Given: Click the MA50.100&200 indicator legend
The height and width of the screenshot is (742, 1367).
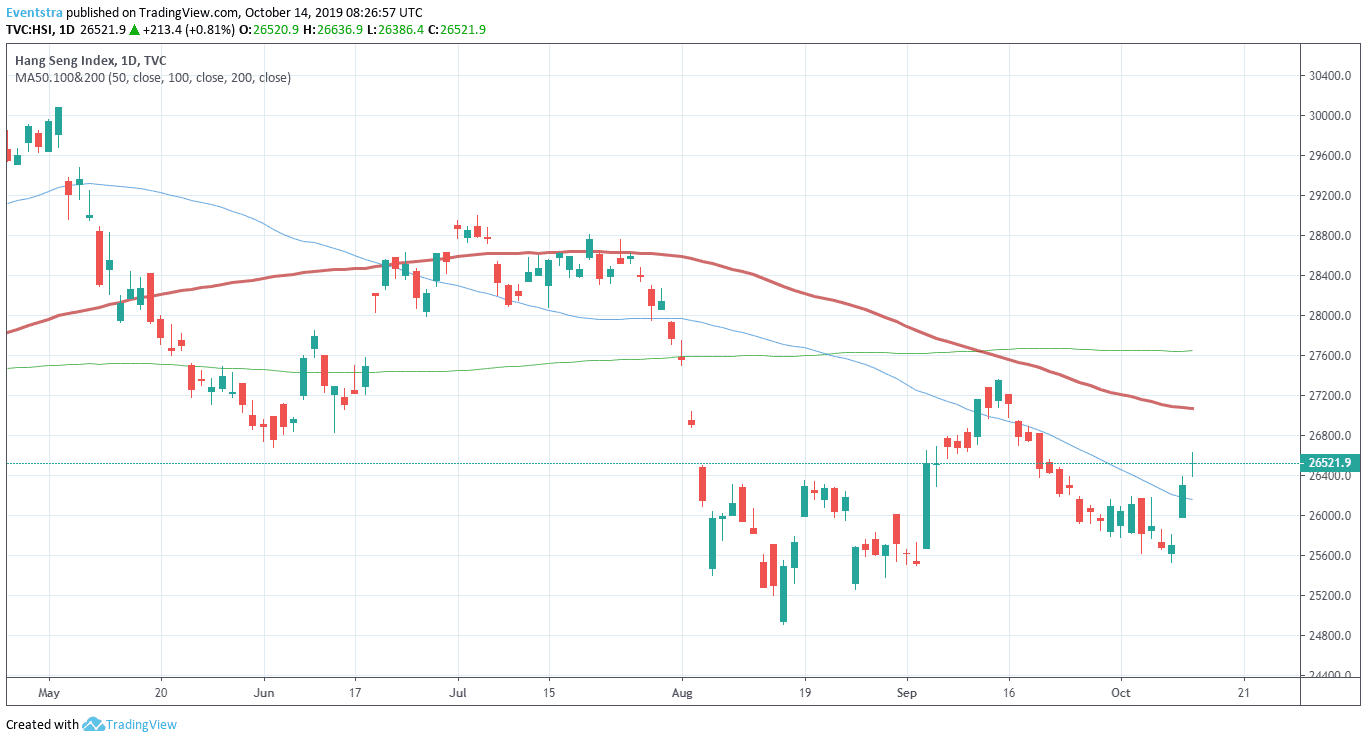Looking at the screenshot, I should [x=153, y=78].
